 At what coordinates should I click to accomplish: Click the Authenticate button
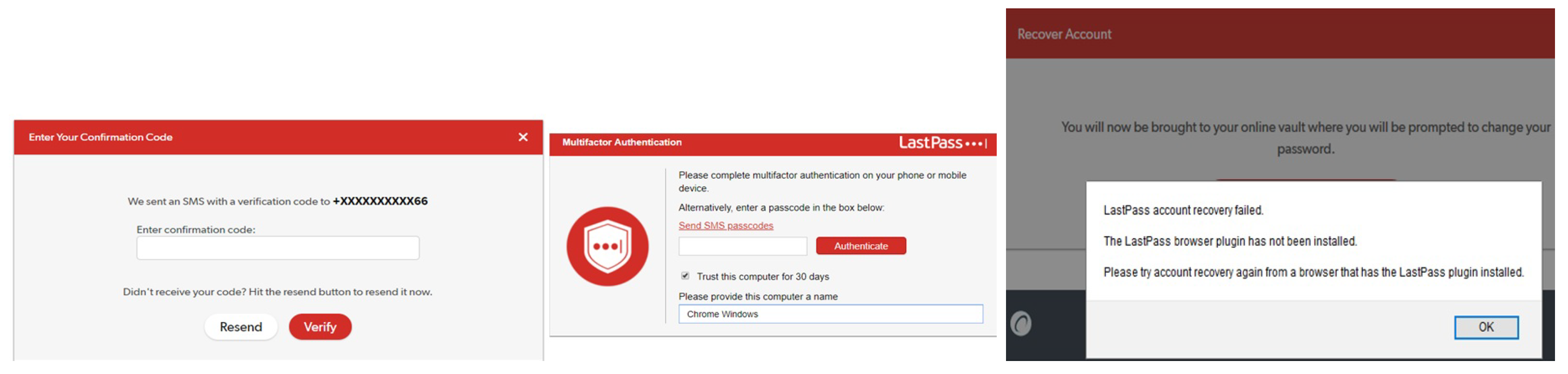(x=861, y=246)
